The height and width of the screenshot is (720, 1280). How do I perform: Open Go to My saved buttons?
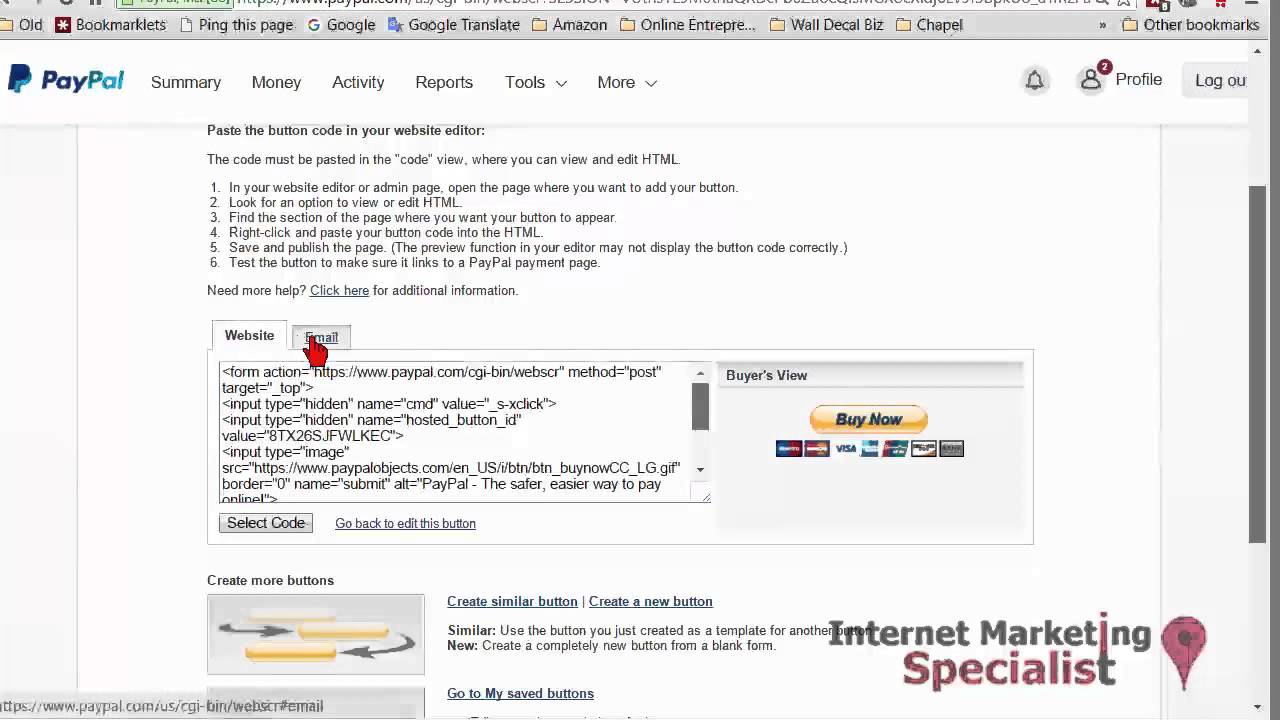click(520, 693)
